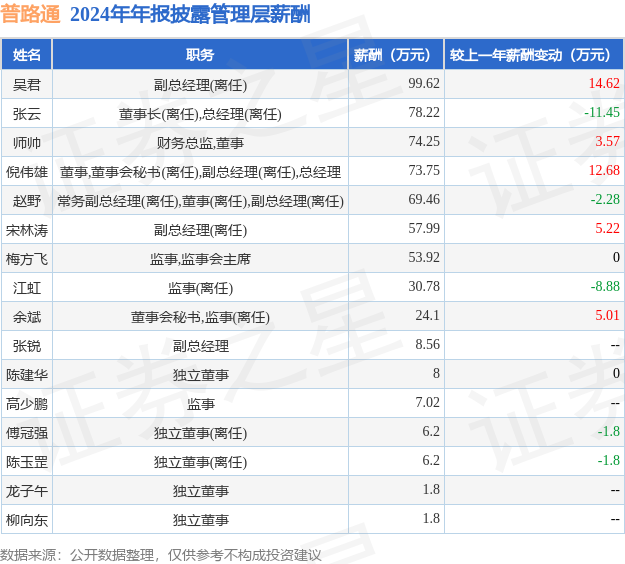The height and width of the screenshot is (564, 625).
Task: Select the name cell 师帅
Action: 27,143
